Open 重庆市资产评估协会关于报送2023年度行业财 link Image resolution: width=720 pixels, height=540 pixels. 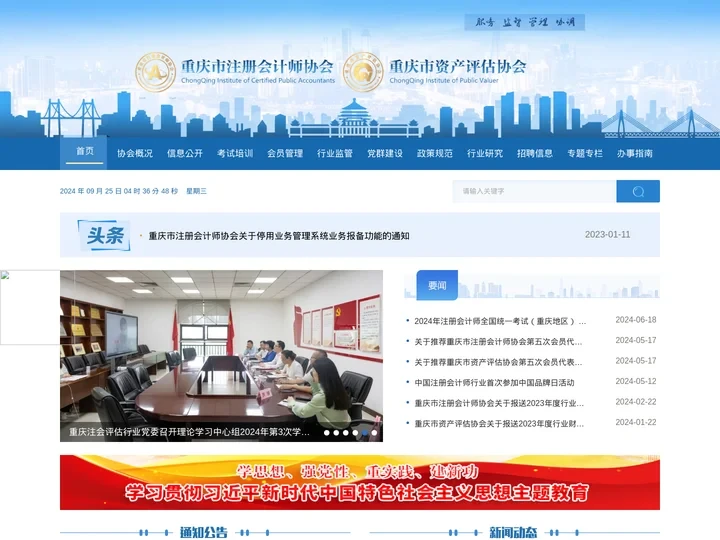click(x=499, y=424)
